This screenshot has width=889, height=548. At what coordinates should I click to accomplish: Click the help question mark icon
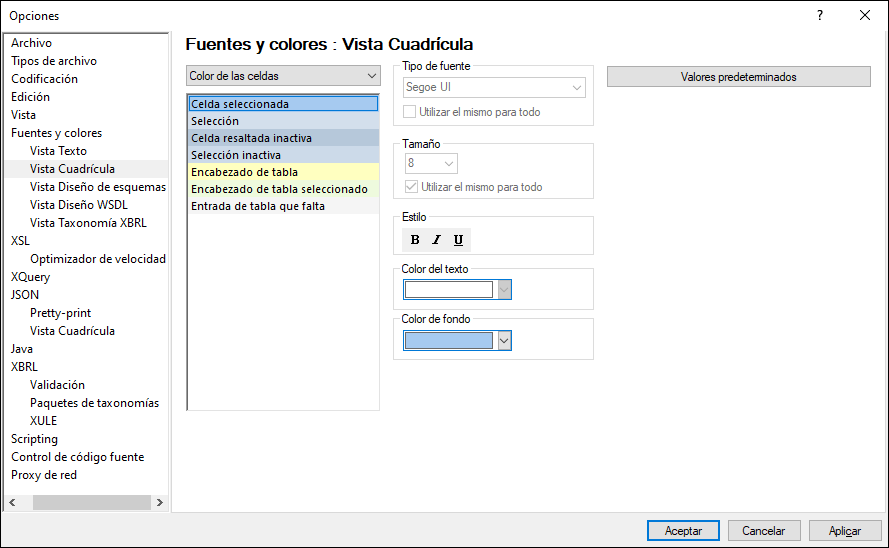[x=820, y=16]
